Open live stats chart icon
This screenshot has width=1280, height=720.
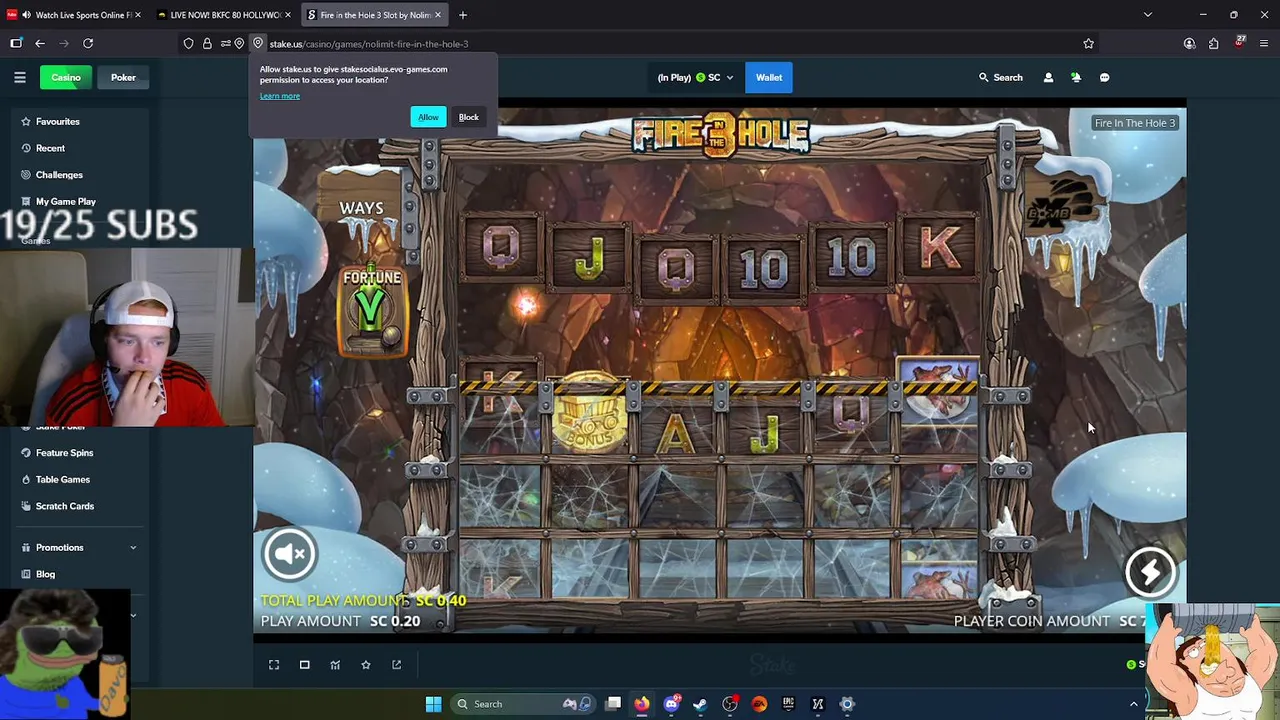[335, 665]
